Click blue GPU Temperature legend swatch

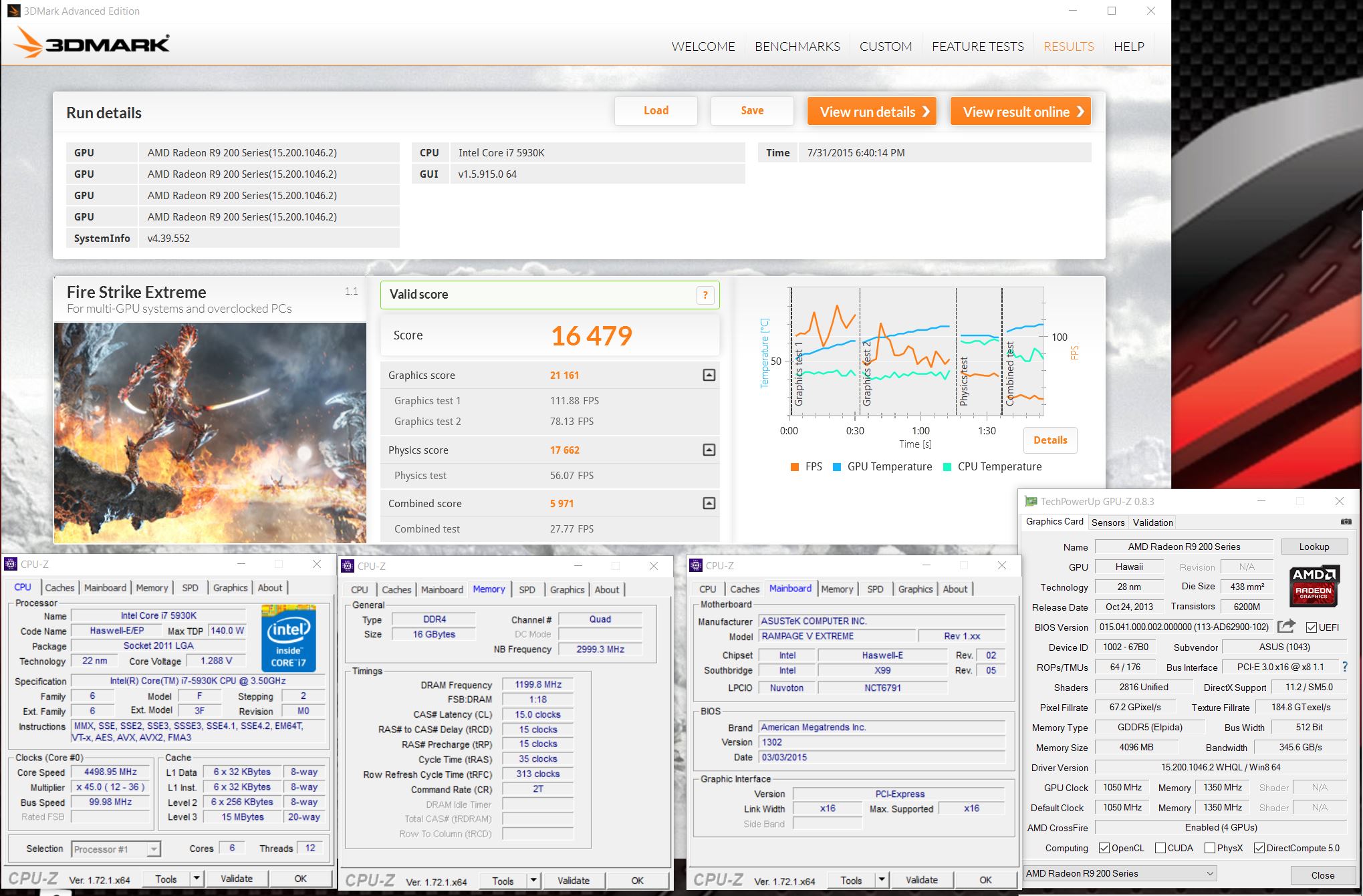[837, 467]
